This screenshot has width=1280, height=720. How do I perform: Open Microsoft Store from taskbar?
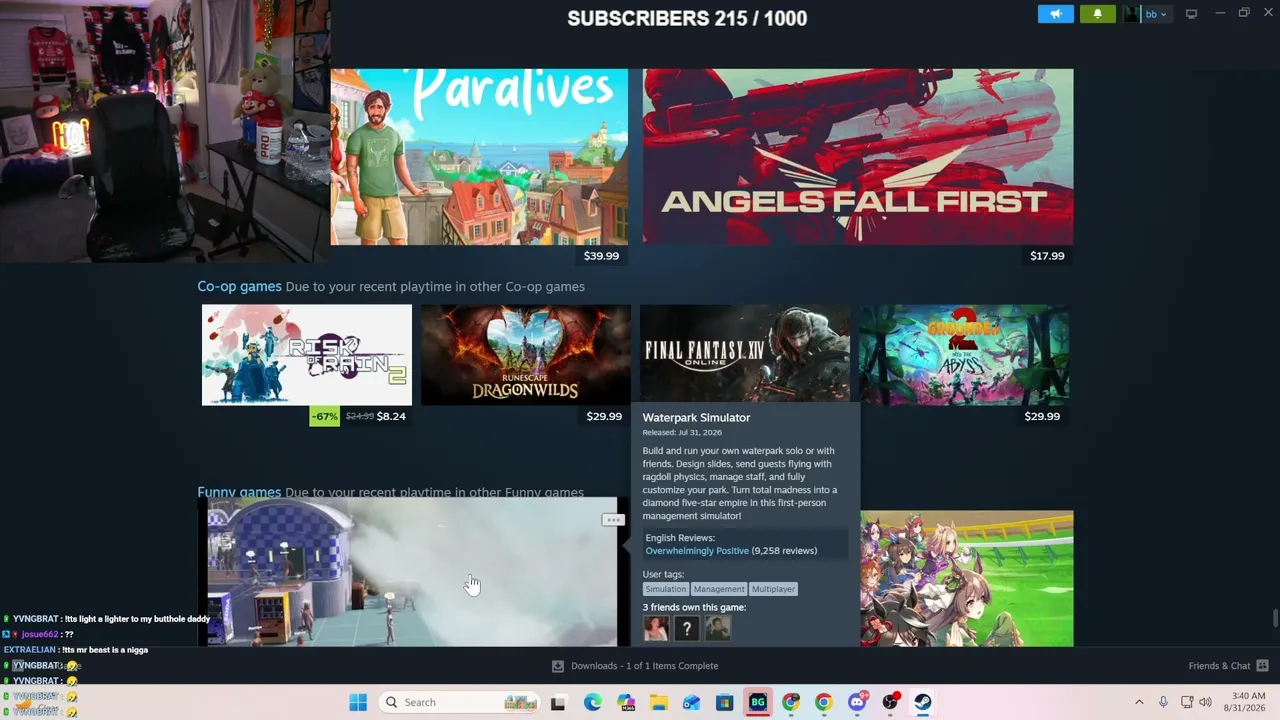(725, 702)
